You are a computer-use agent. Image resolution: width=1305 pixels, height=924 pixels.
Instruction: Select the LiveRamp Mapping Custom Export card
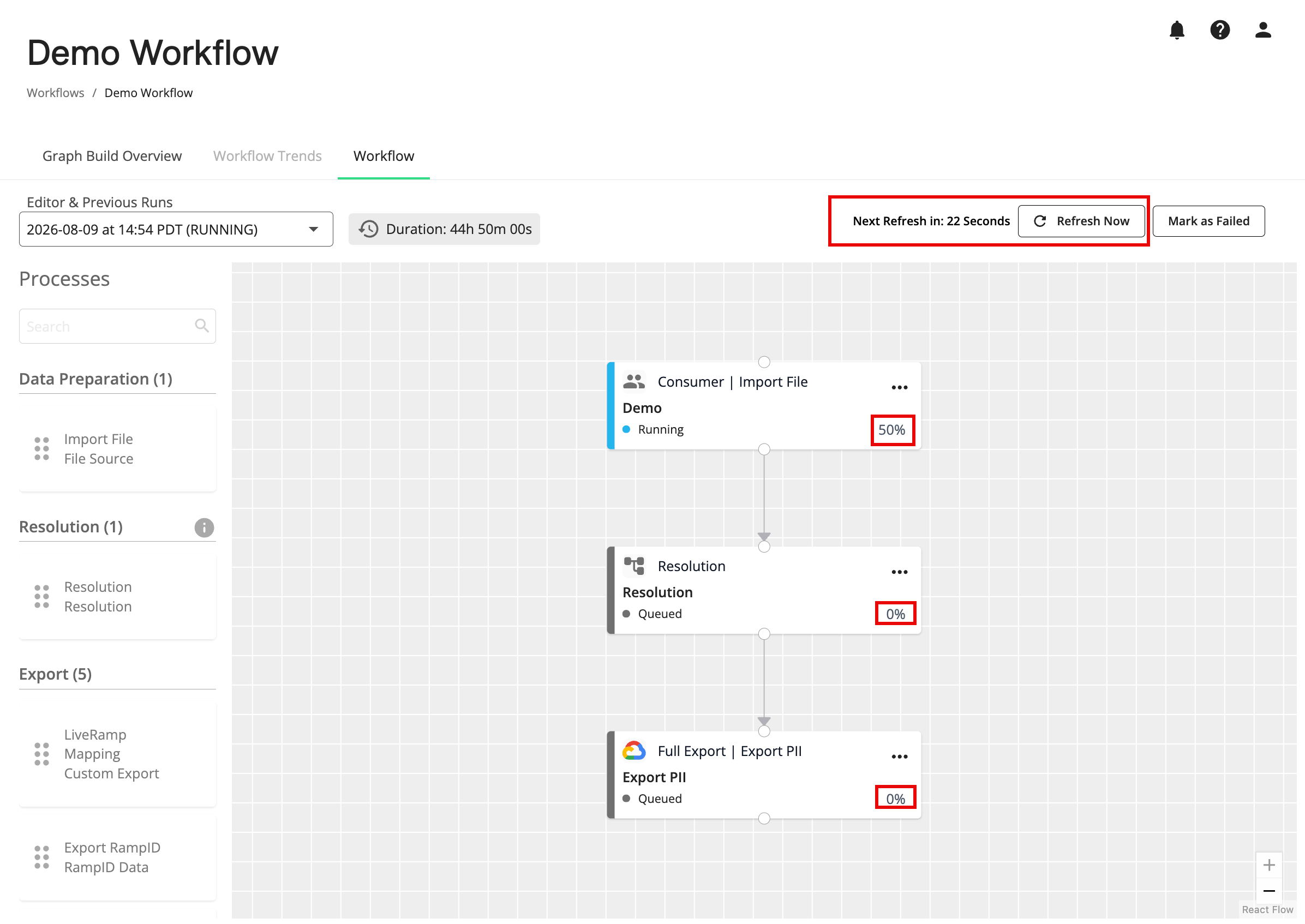[117, 754]
